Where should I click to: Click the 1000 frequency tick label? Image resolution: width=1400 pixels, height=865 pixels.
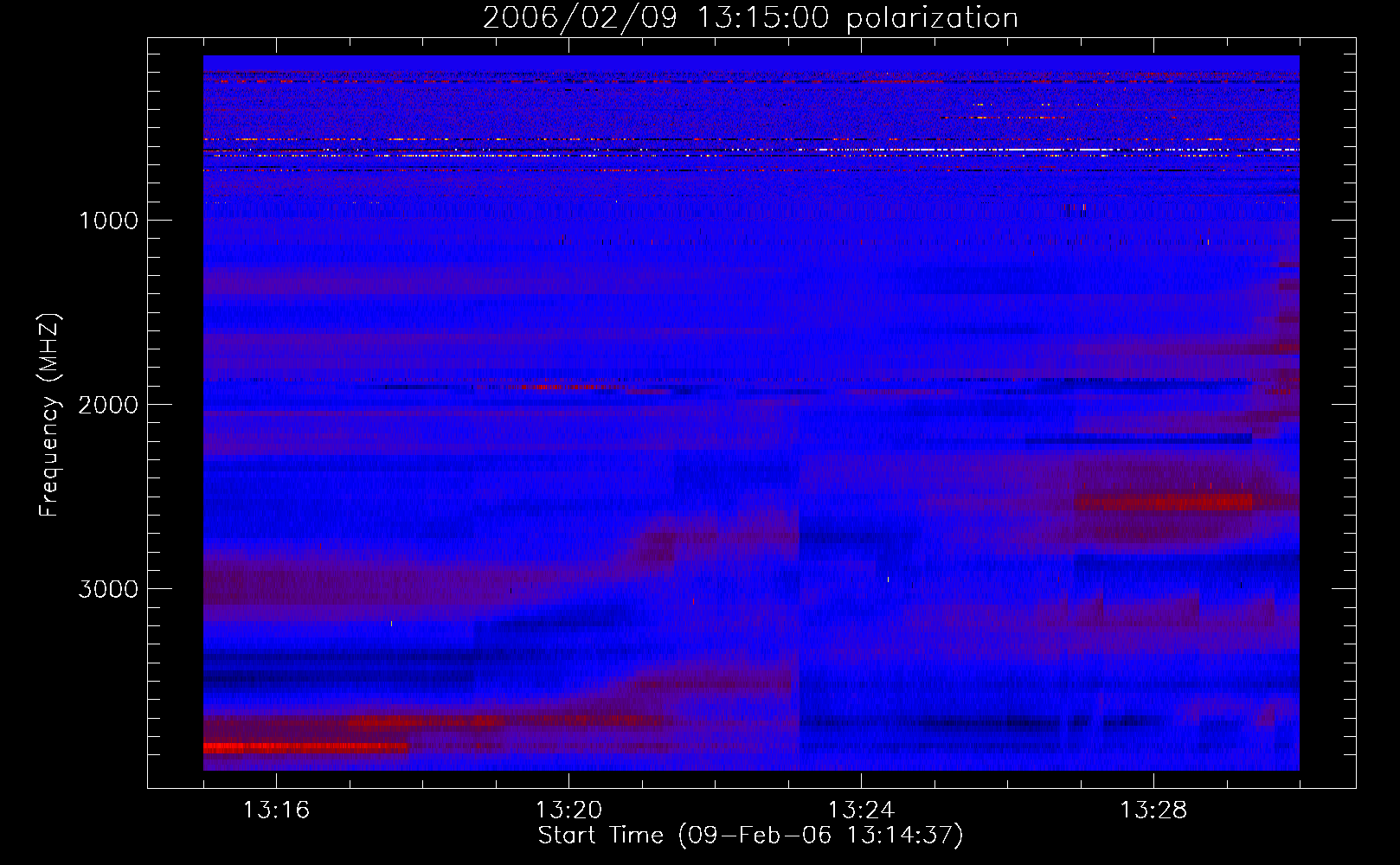(x=108, y=221)
